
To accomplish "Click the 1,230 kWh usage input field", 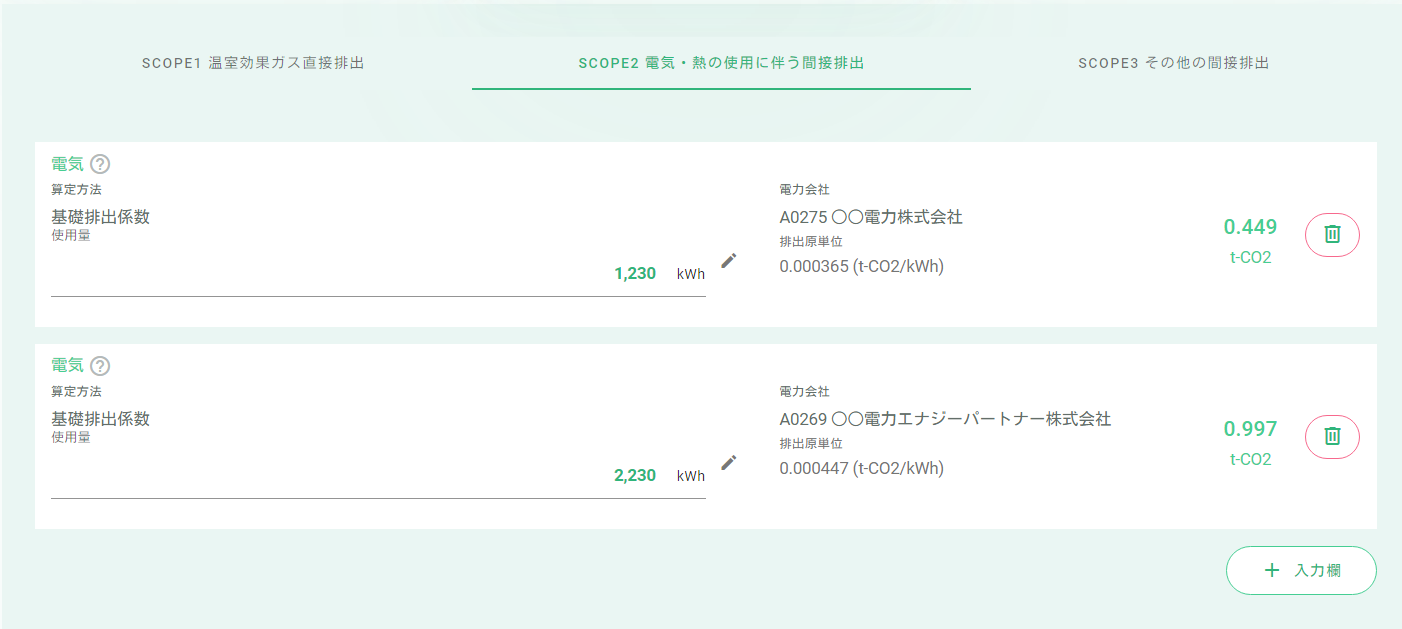I will 378,274.
